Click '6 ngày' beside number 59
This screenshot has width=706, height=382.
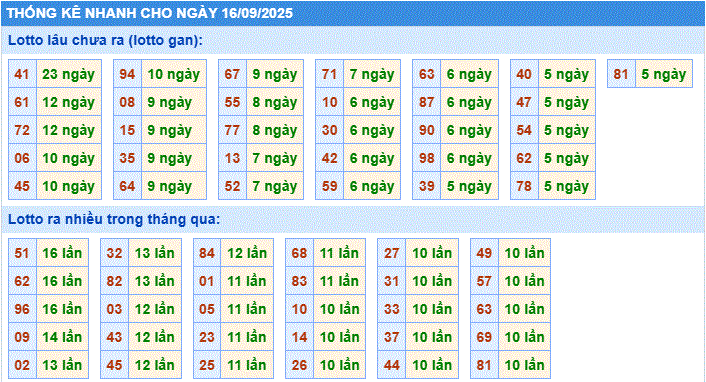[x=372, y=186]
